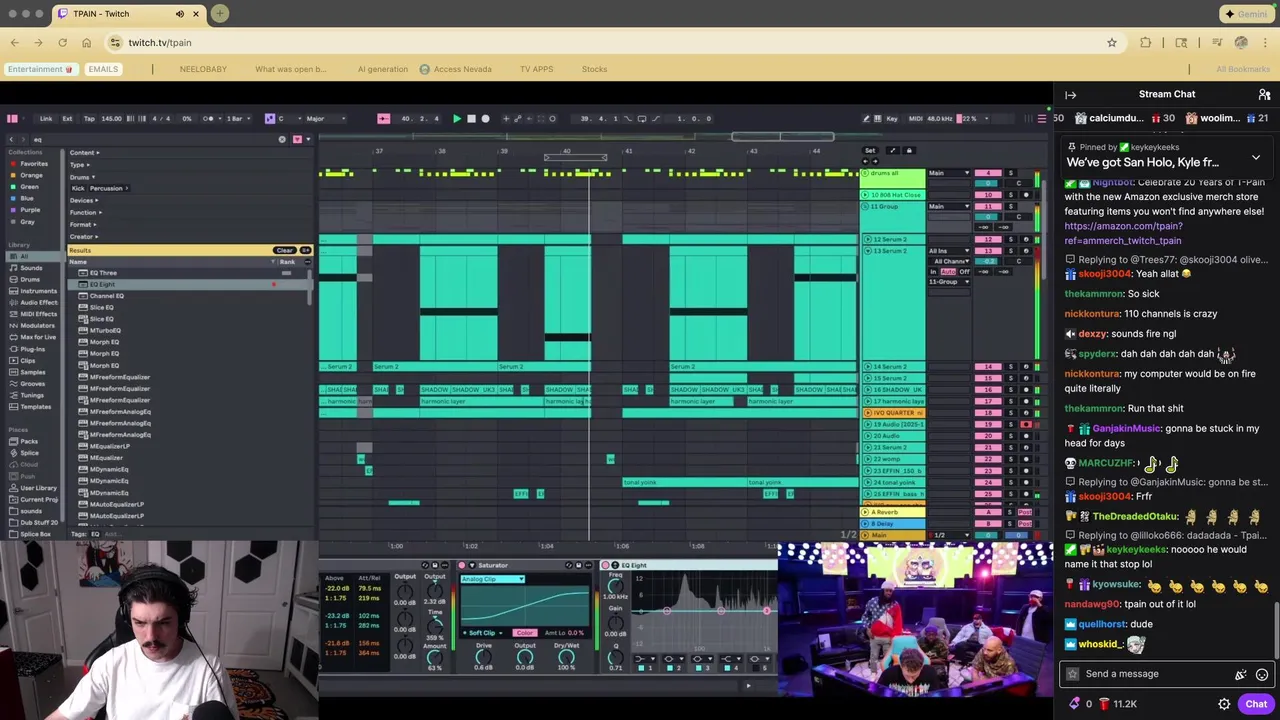Select the Kick filter tag
The width and height of the screenshot is (1280, 720).
78,188
